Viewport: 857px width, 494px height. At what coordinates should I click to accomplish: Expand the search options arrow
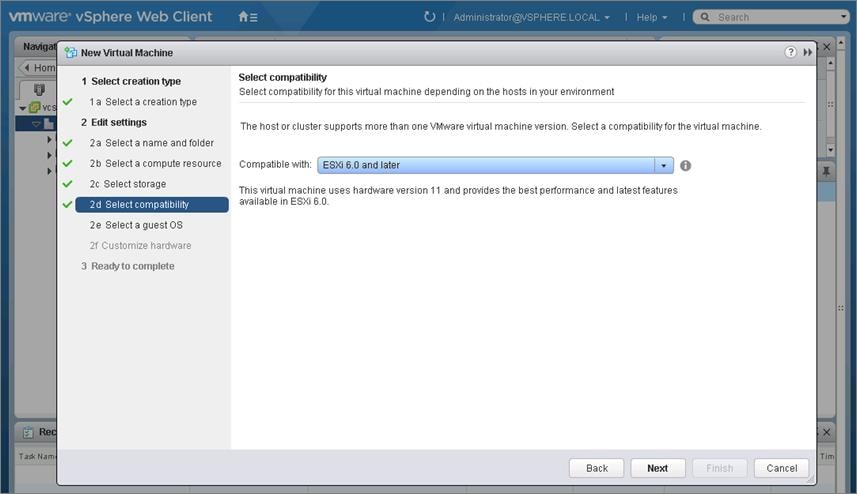coord(843,17)
